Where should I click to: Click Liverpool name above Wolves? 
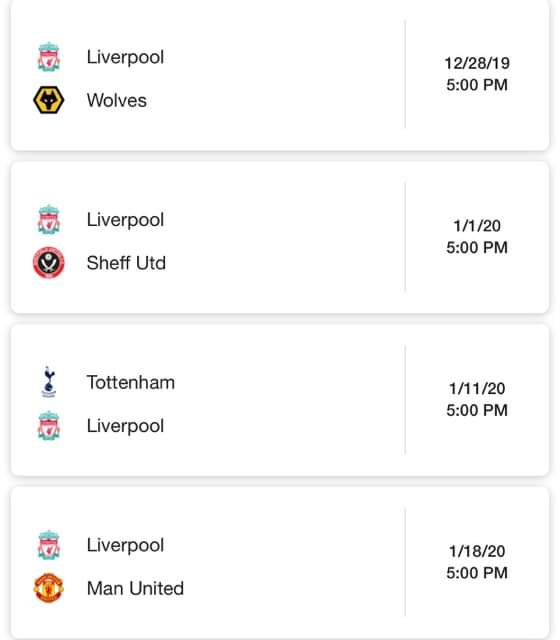(x=125, y=57)
